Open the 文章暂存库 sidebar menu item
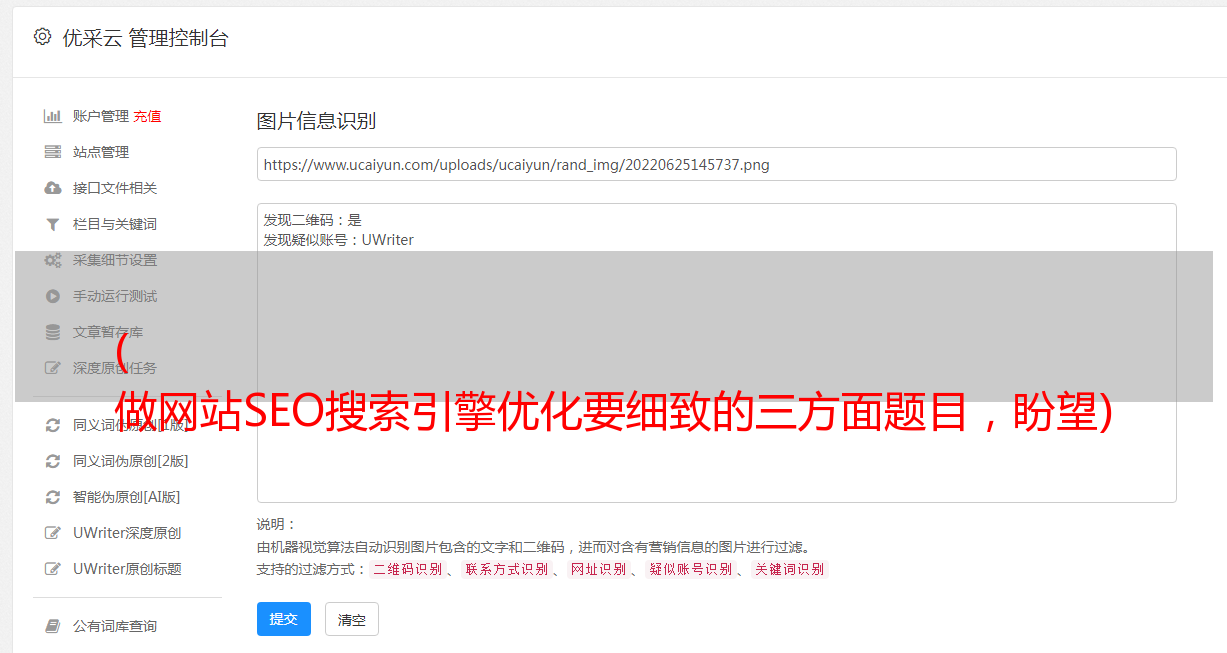The image size is (1227, 653). coord(108,332)
